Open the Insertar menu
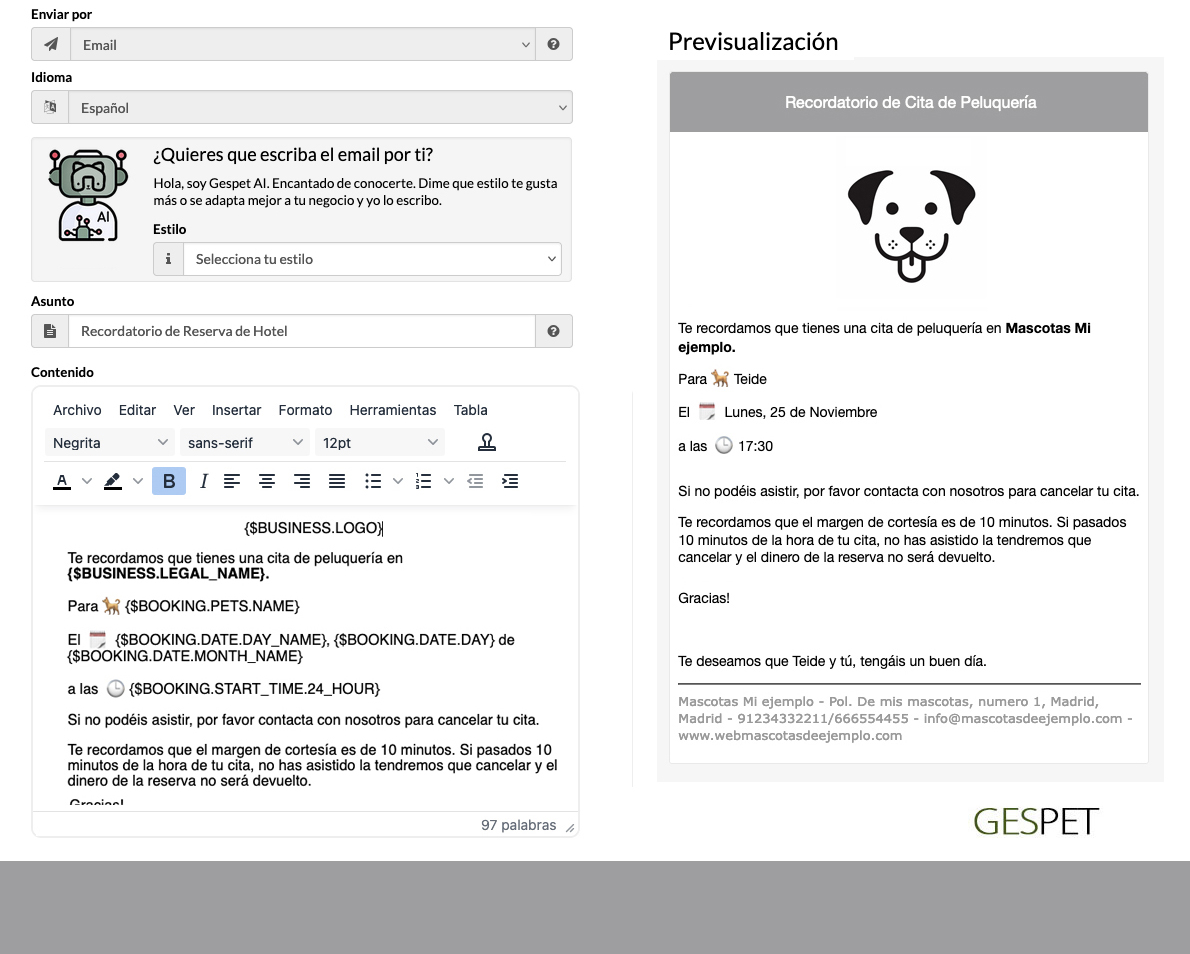Viewport: 1190px width, 954px height. [x=236, y=410]
